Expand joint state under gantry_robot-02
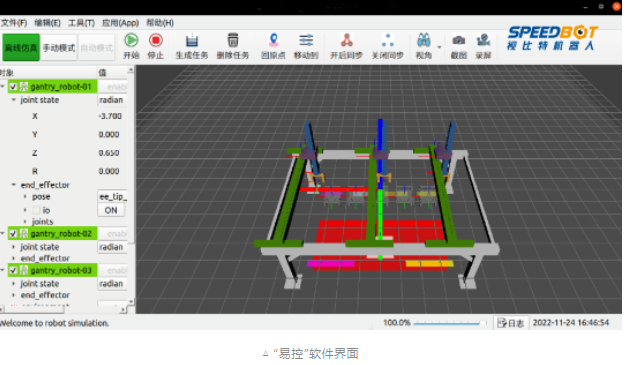The image size is (627, 365). click(x=14, y=247)
